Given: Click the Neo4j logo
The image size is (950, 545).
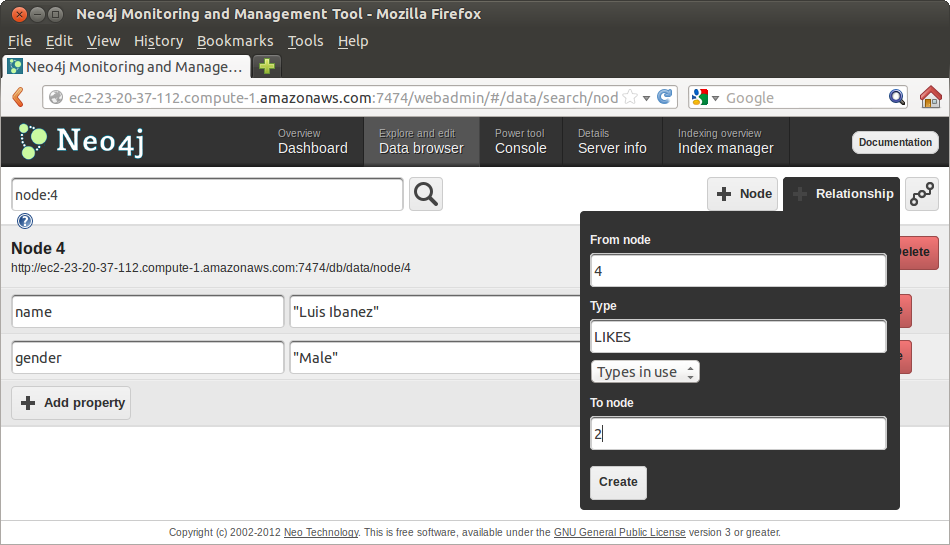Looking at the screenshot, I should click(x=83, y=142).
